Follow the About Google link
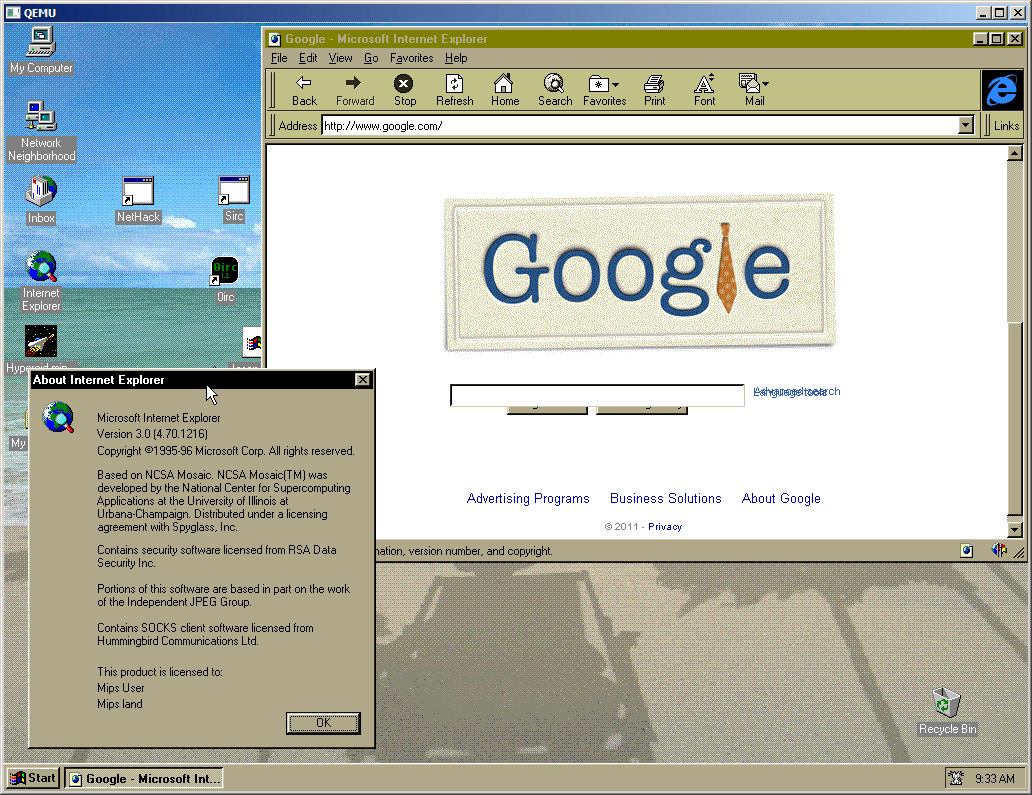Image resolution: width=1032 pixels, height=795 pixels. coord(781,498)
